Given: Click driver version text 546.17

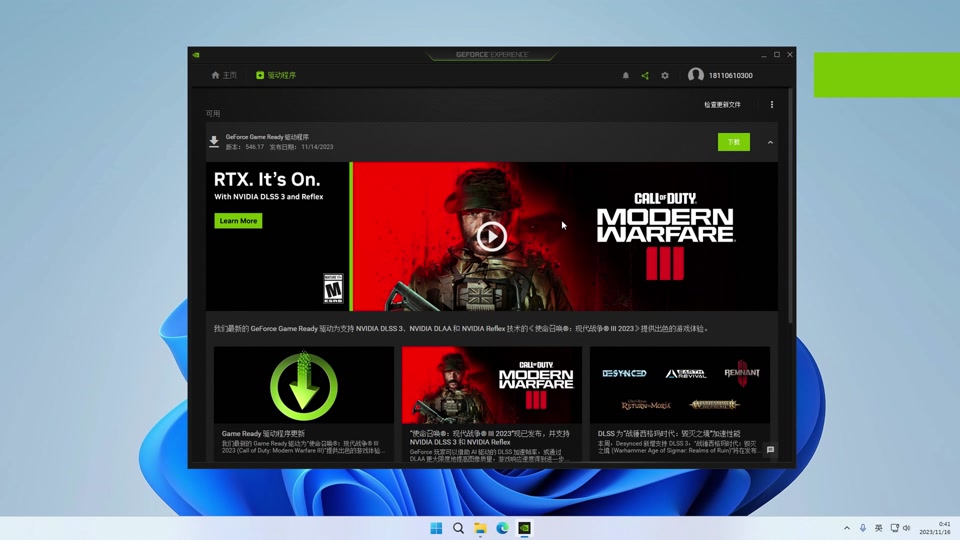Looking at the screenshot, I should pyautogui.click(x=255, y=147).
